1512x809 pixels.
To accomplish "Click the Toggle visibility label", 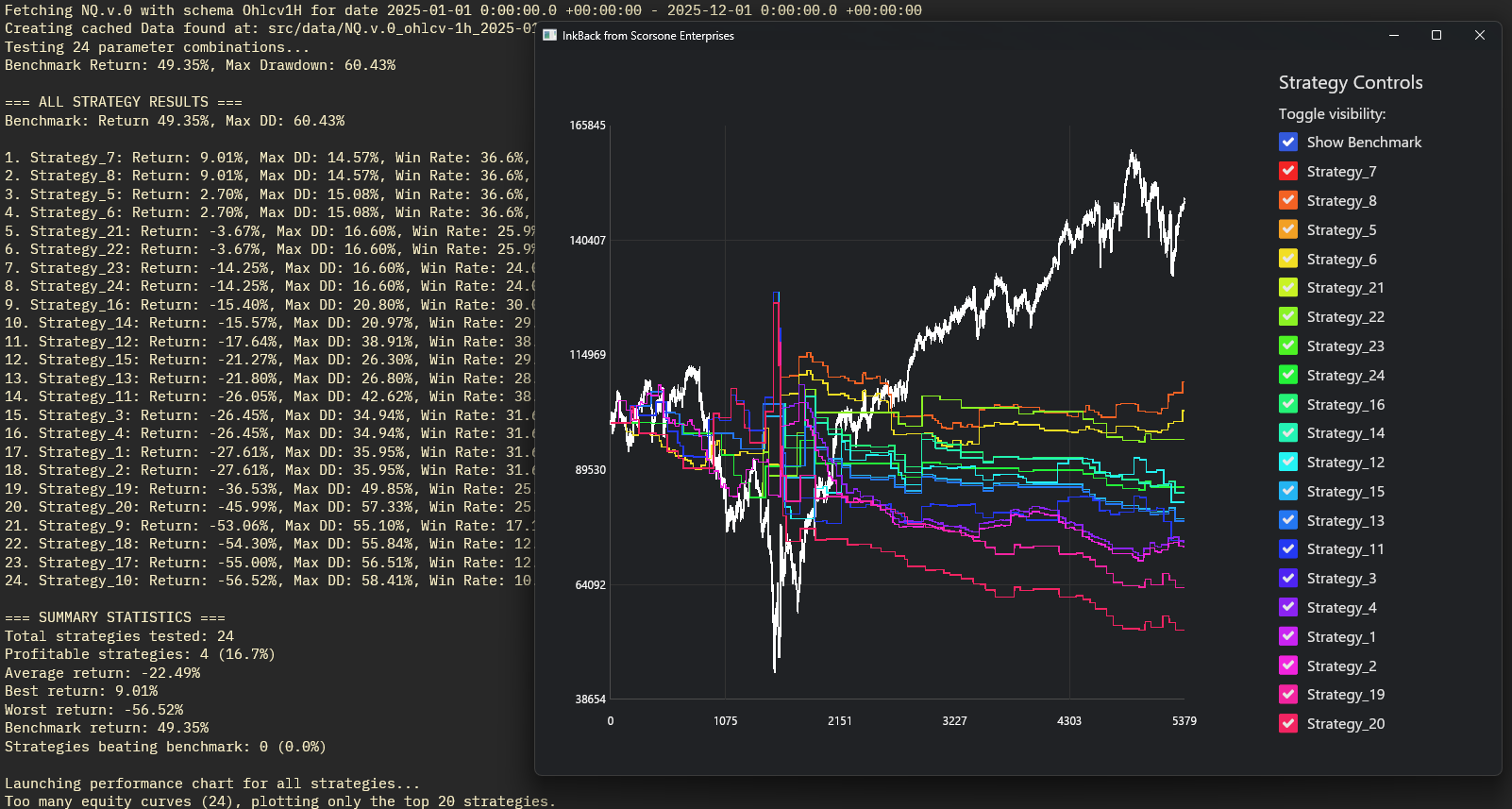I will [1333, 114].
